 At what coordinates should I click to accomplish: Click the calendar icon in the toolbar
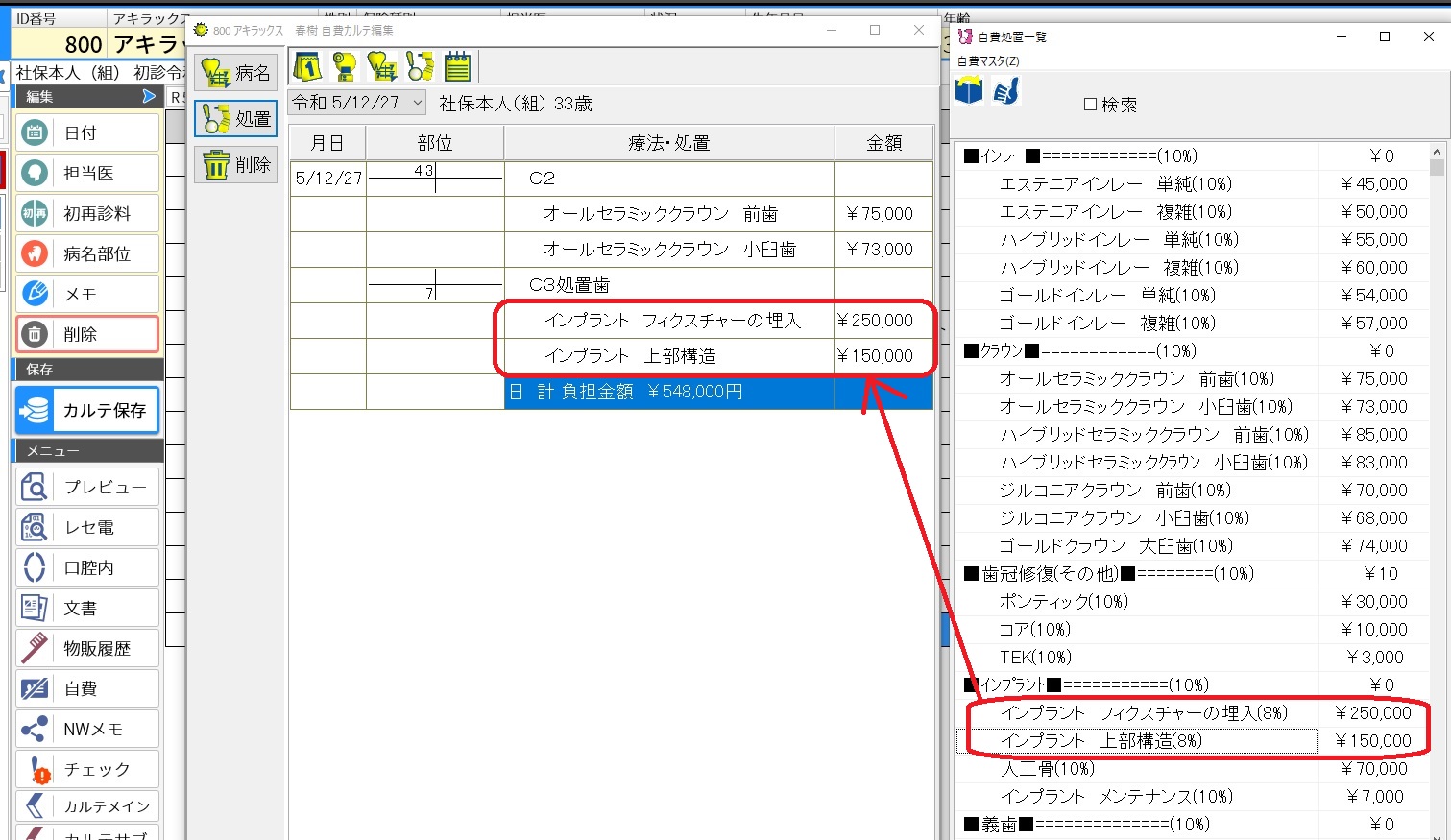(x=307, y=66)
